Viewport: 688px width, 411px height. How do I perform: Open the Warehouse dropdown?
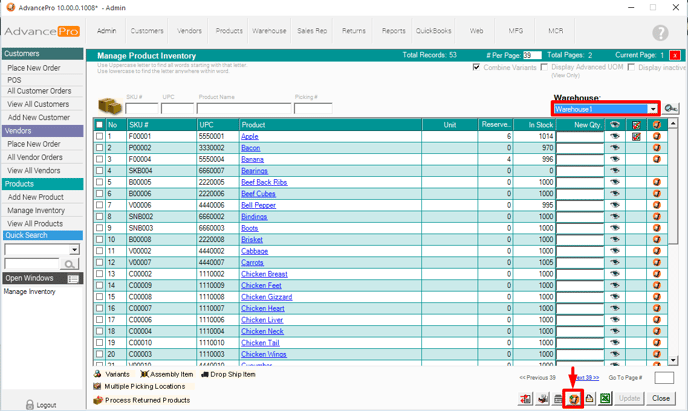(653, 109)
